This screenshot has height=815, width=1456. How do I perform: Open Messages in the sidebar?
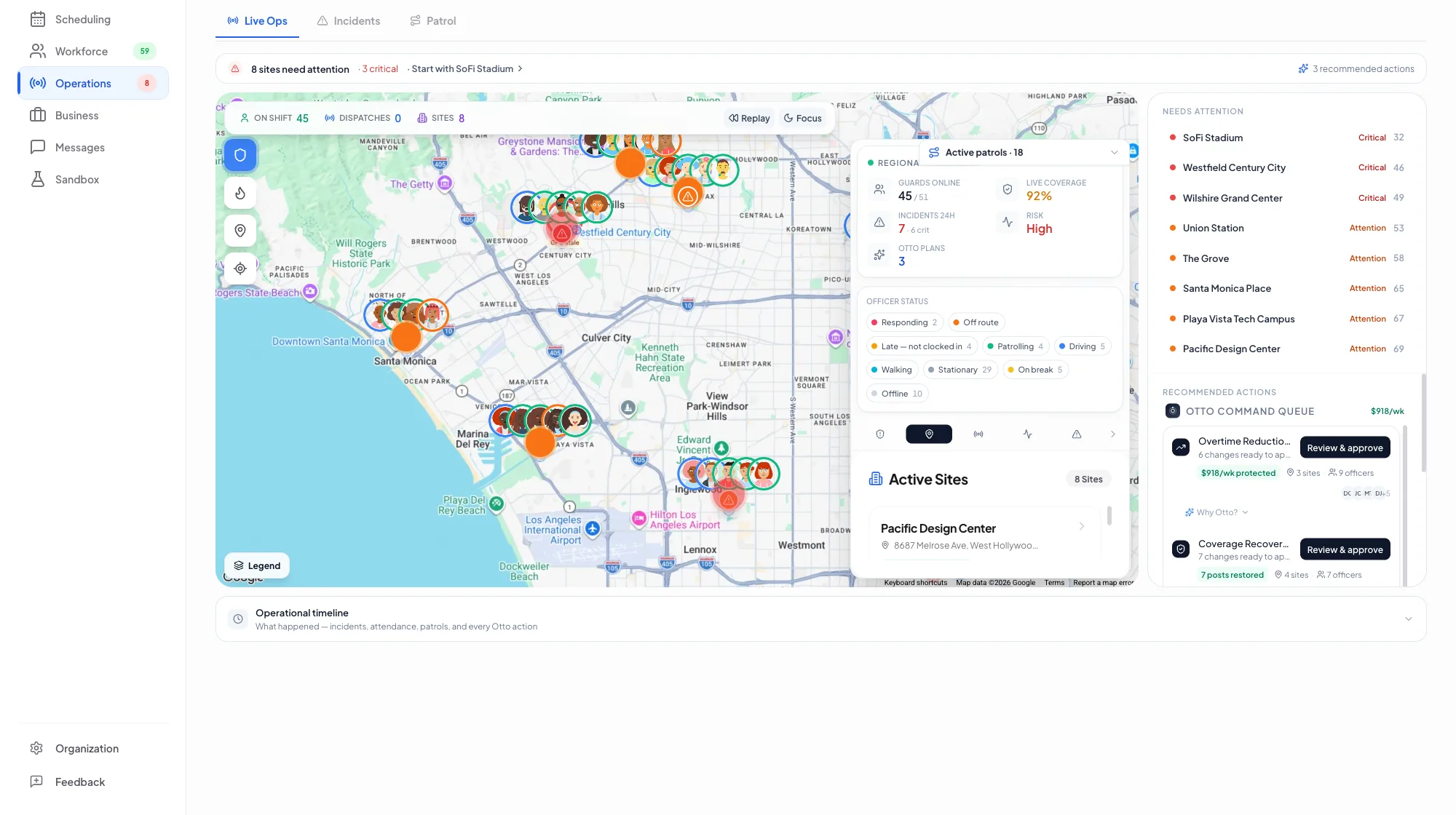coord(93,148)
